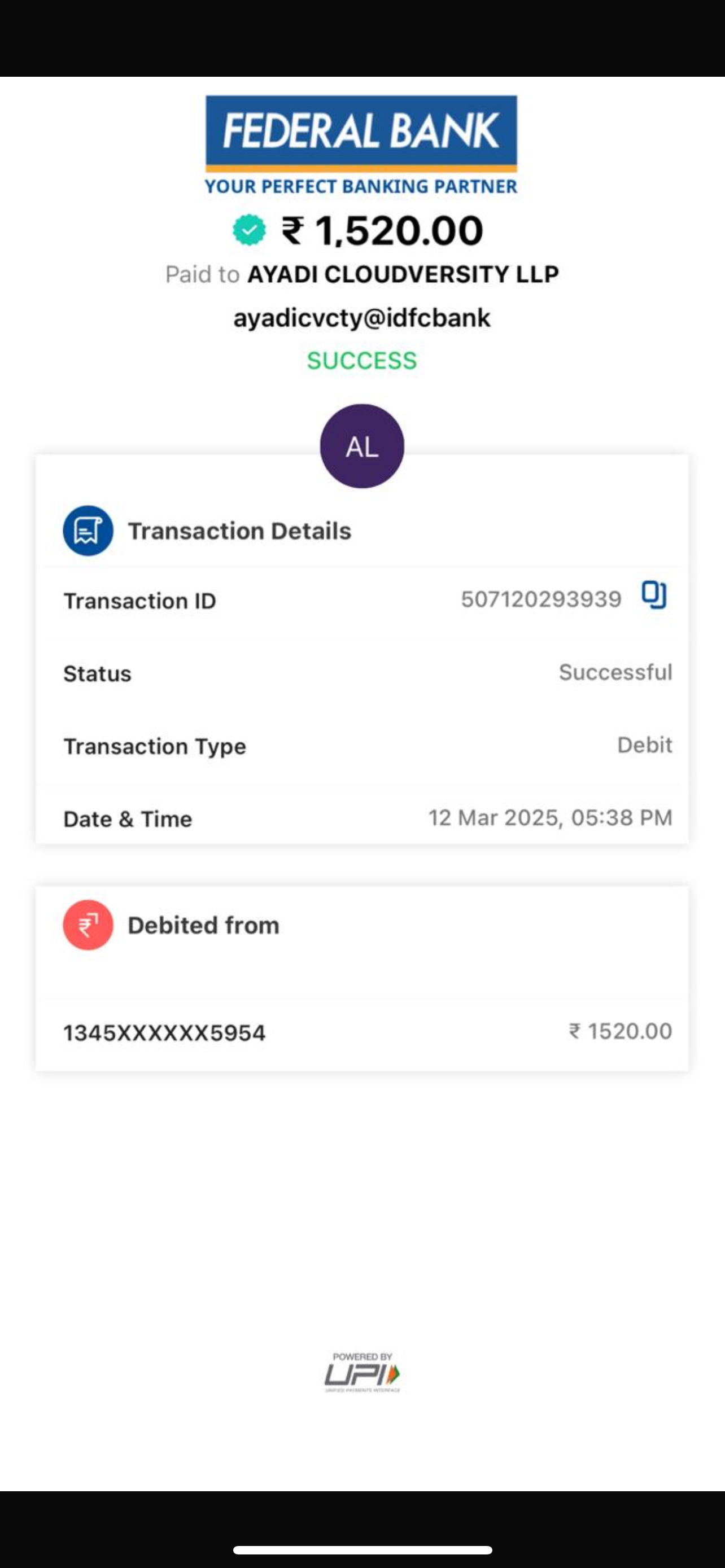Tap the blue receipt Transaction Details icon
This screenshot has width=725, height=1568.
coord(88,530)
